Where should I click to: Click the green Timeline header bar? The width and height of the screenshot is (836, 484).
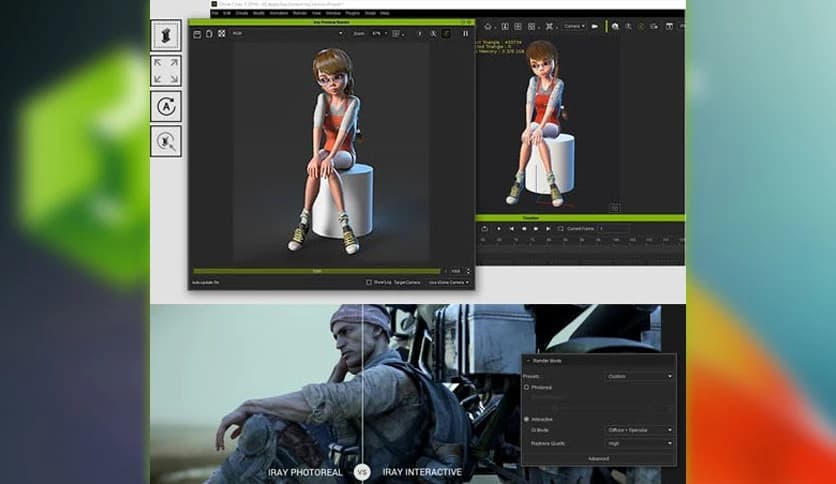point(580,218)
